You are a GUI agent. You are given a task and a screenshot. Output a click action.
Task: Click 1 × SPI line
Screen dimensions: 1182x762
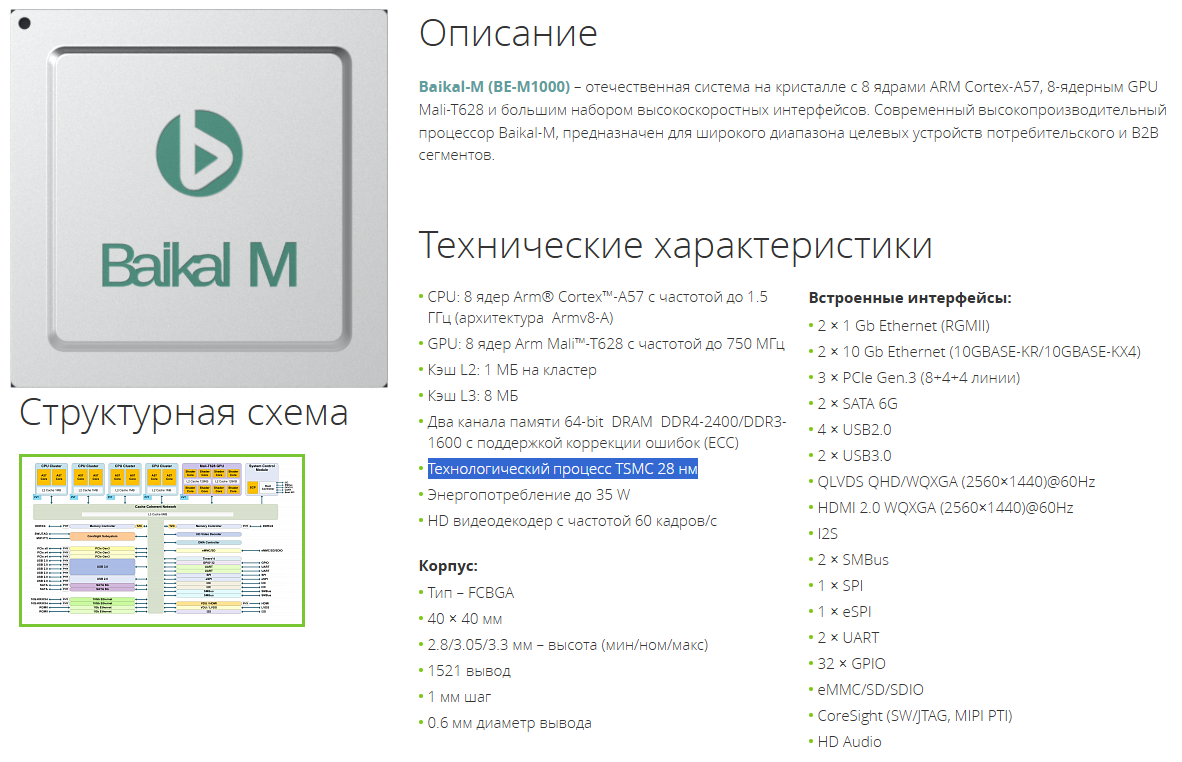pos(841,586)
